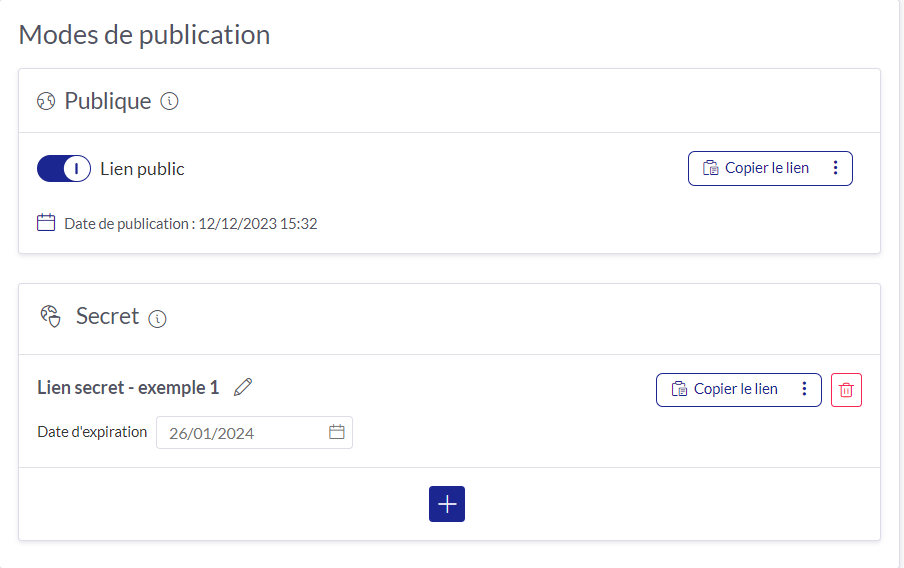Click the clipboard icon in public Copier le lien

pos(711,168)
